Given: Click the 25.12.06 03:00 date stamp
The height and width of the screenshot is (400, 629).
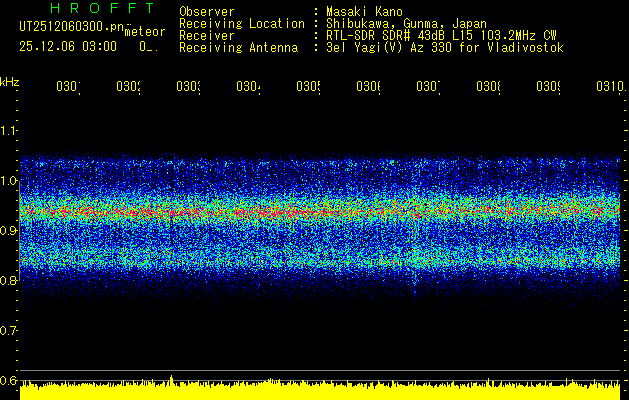Looking at the screenshot, I should click(68, 46).
